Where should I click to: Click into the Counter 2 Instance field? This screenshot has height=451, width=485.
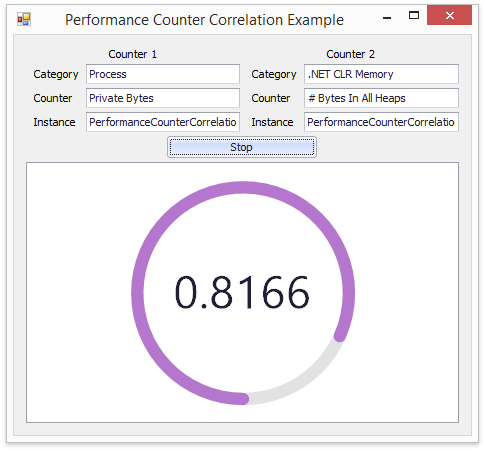click(381, 122)
